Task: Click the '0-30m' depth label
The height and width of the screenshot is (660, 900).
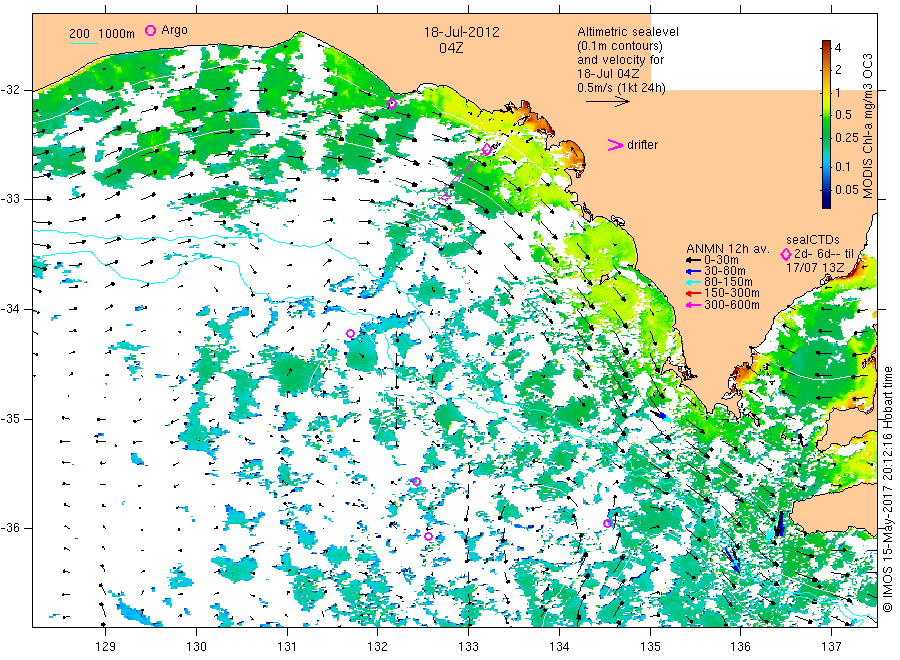Action: pos(721,260)
